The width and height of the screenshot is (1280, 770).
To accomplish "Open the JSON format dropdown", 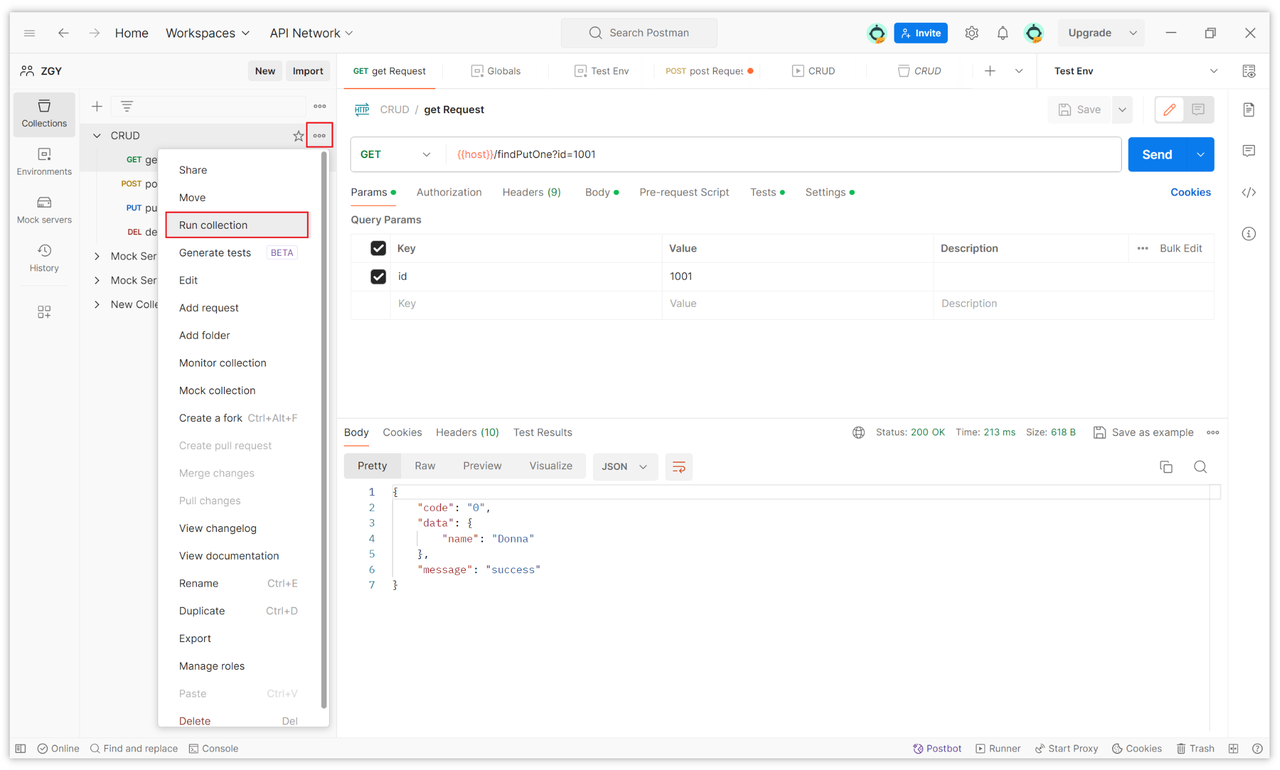I will point(625,467).
